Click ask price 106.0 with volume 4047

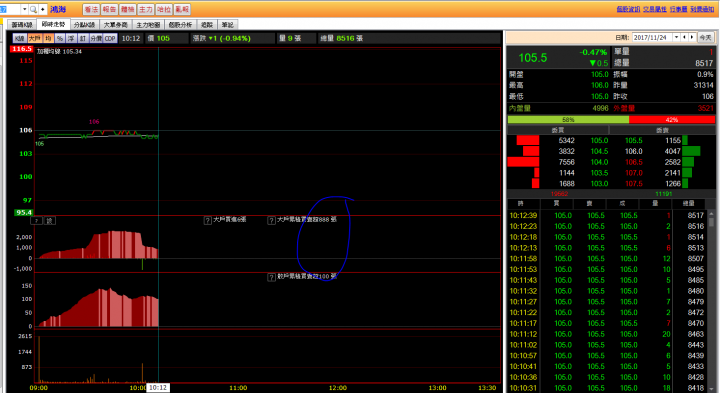633,152
